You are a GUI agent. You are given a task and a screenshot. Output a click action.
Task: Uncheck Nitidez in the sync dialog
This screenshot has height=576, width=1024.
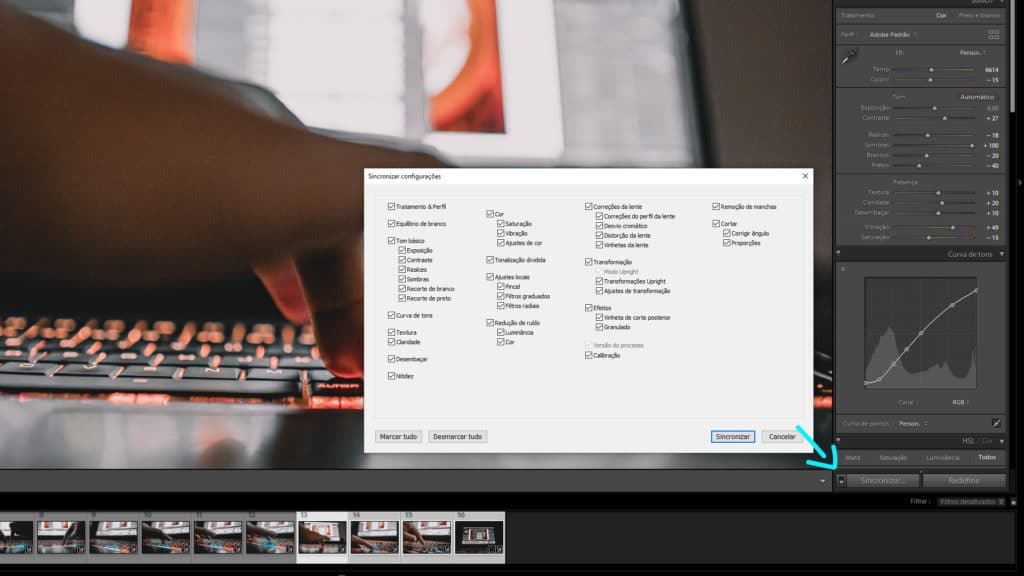click(x=392, y=376)
